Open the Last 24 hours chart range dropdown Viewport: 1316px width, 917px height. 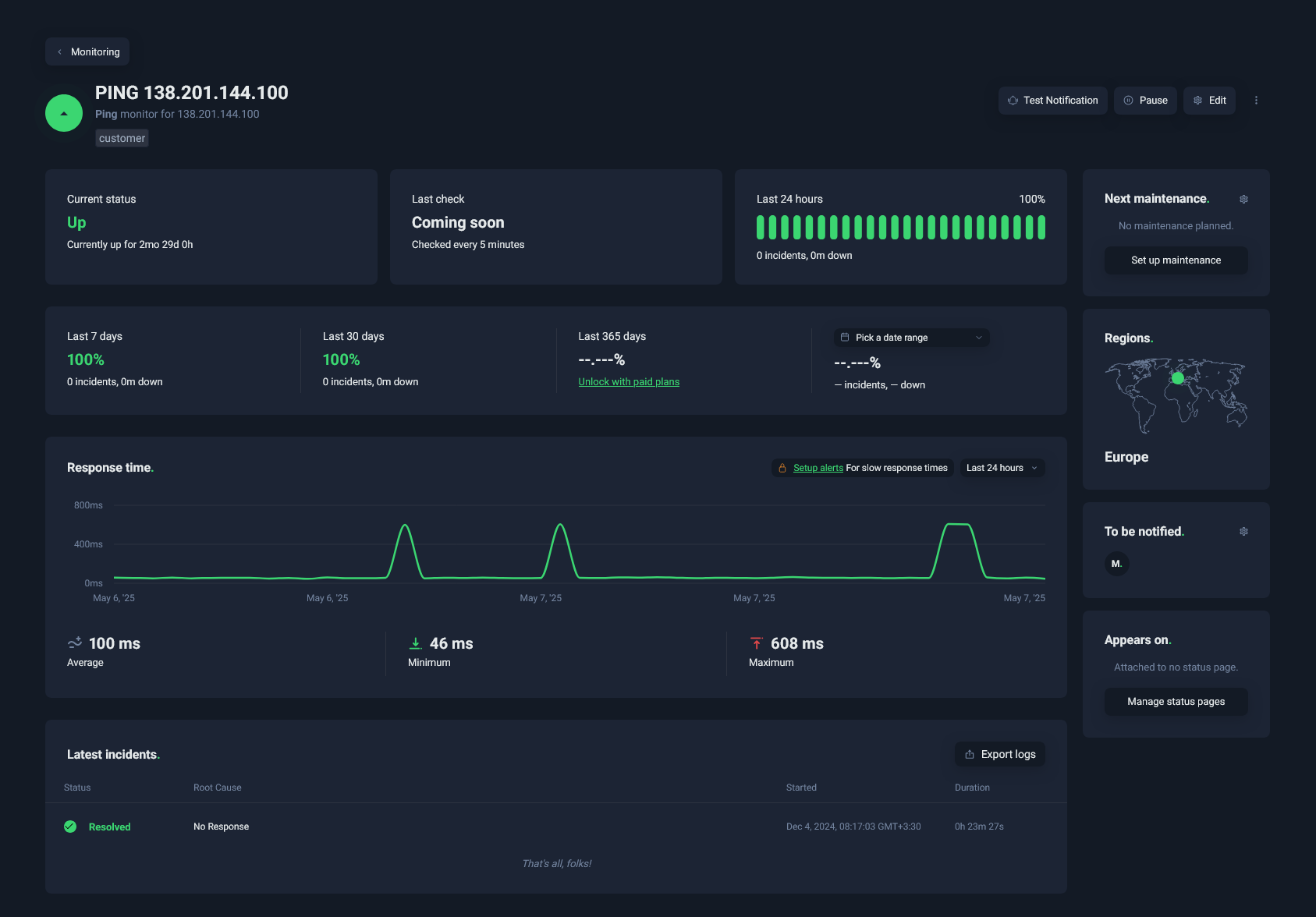pyautogui.click(x=1002, y=468)
